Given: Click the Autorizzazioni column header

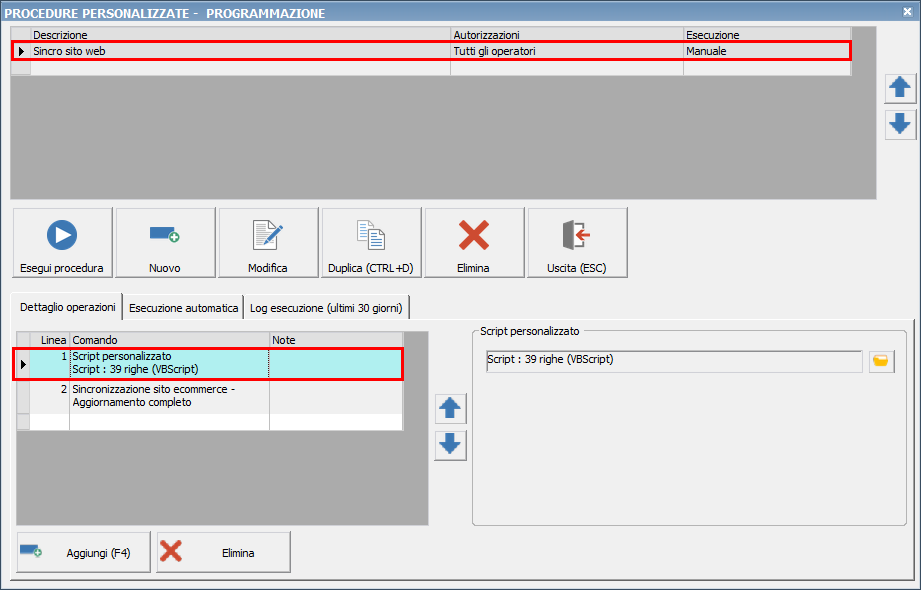Looking at the screenshot, I should pos(565,35).
